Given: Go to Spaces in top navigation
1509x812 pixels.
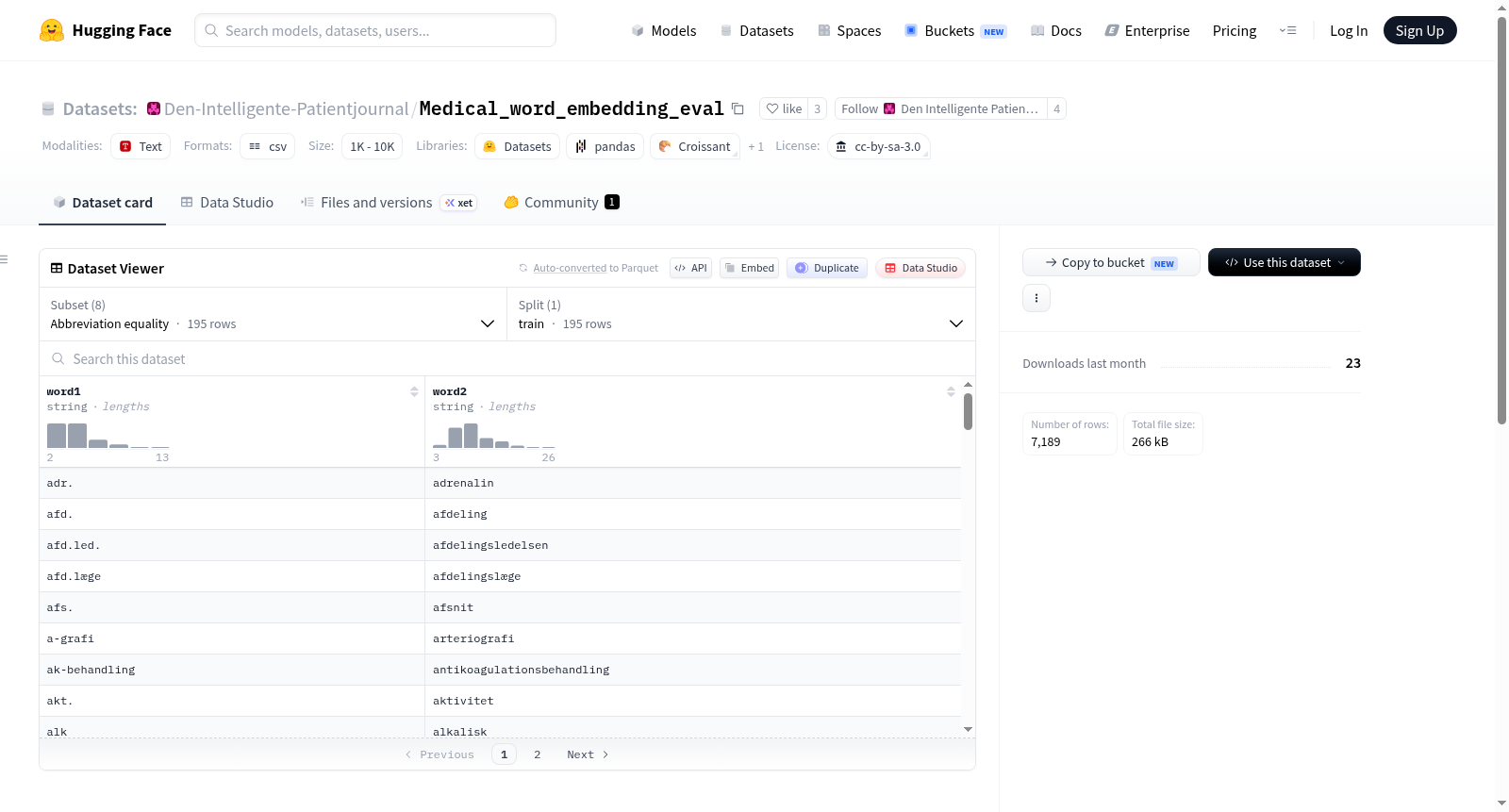Looking at the screenshot, I should pyautogui.click(x=850, y=30).
